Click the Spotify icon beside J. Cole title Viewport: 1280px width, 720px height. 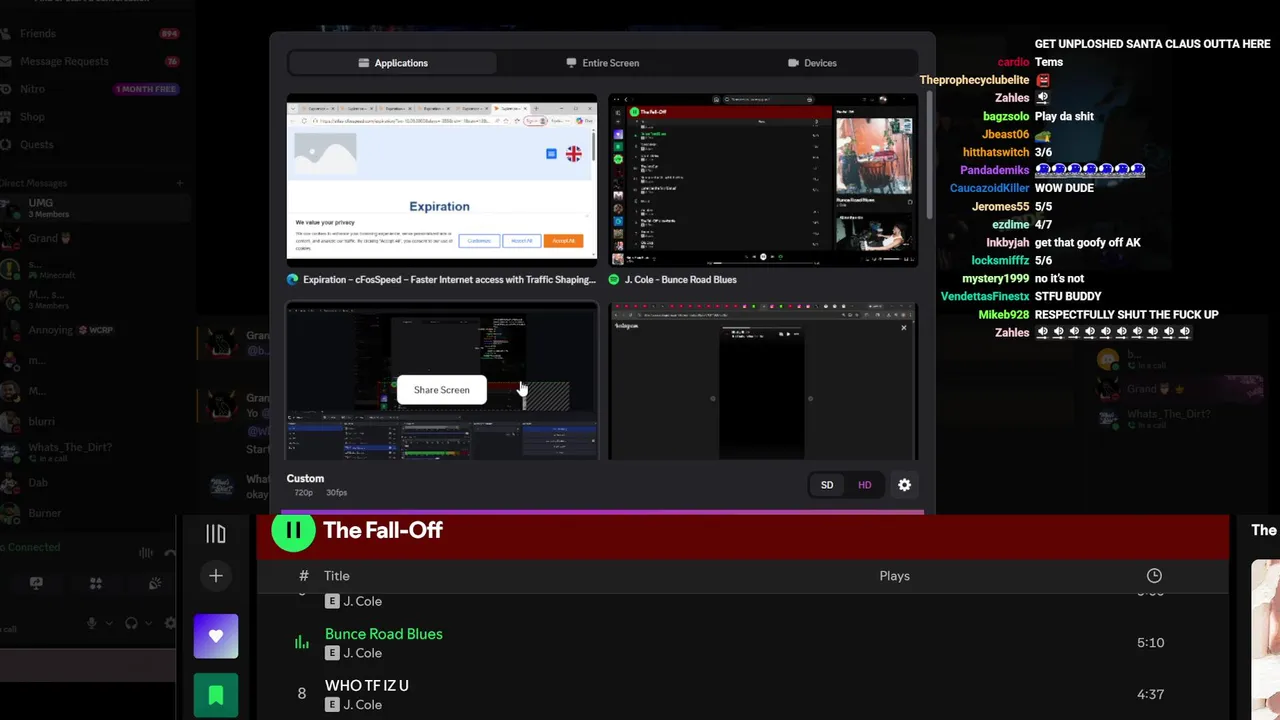(614, 280)
